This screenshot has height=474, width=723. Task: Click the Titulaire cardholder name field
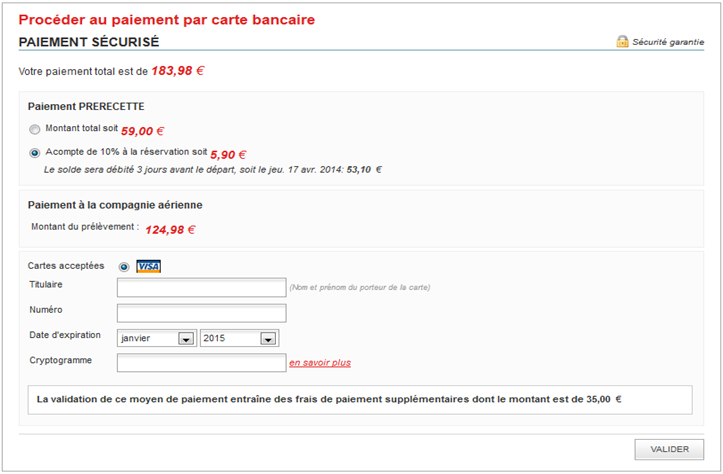click(x=201, y=288)
